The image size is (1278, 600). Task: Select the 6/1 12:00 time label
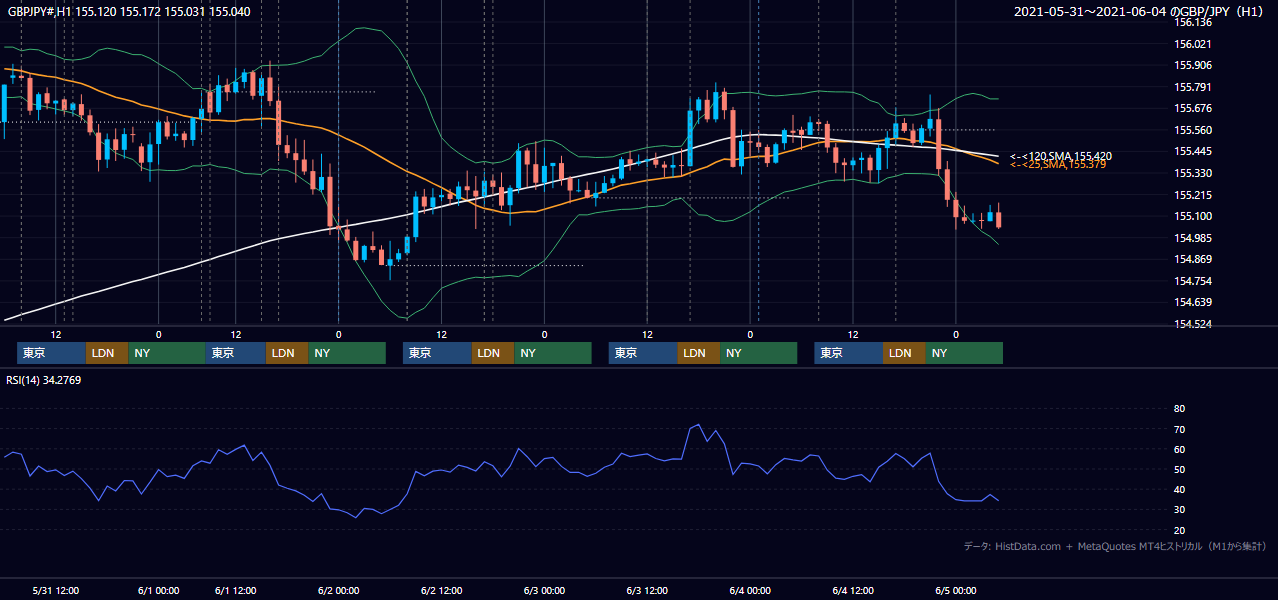coord(236,590)
